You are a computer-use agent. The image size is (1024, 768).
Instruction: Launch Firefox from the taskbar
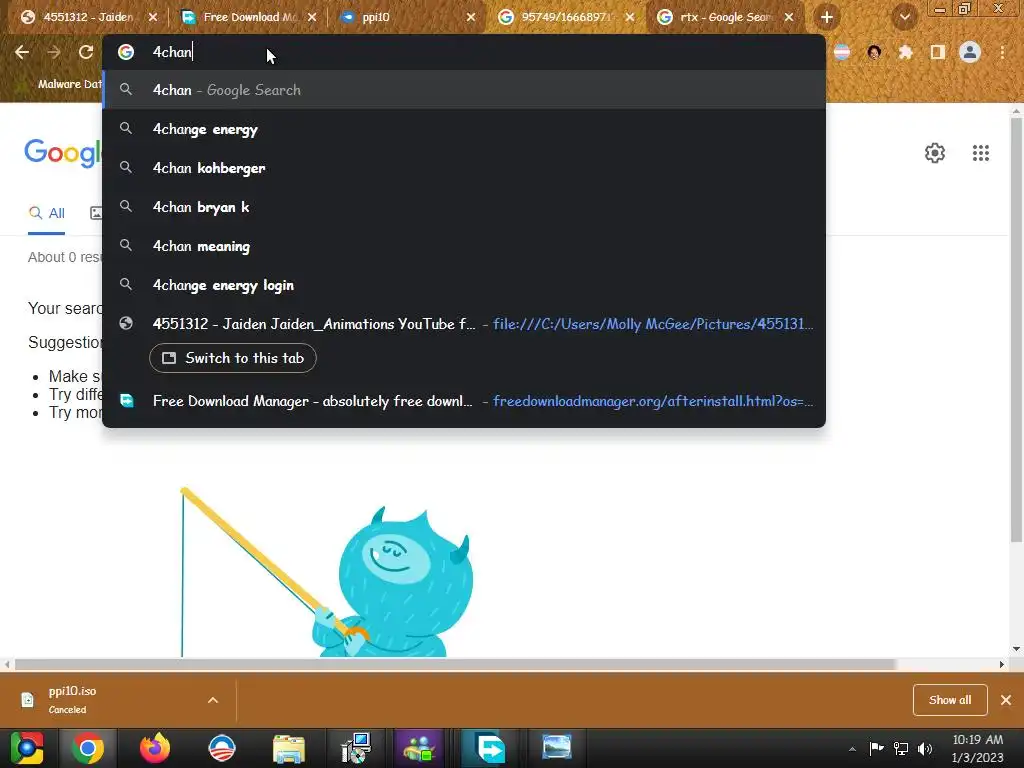coord(155,748)
